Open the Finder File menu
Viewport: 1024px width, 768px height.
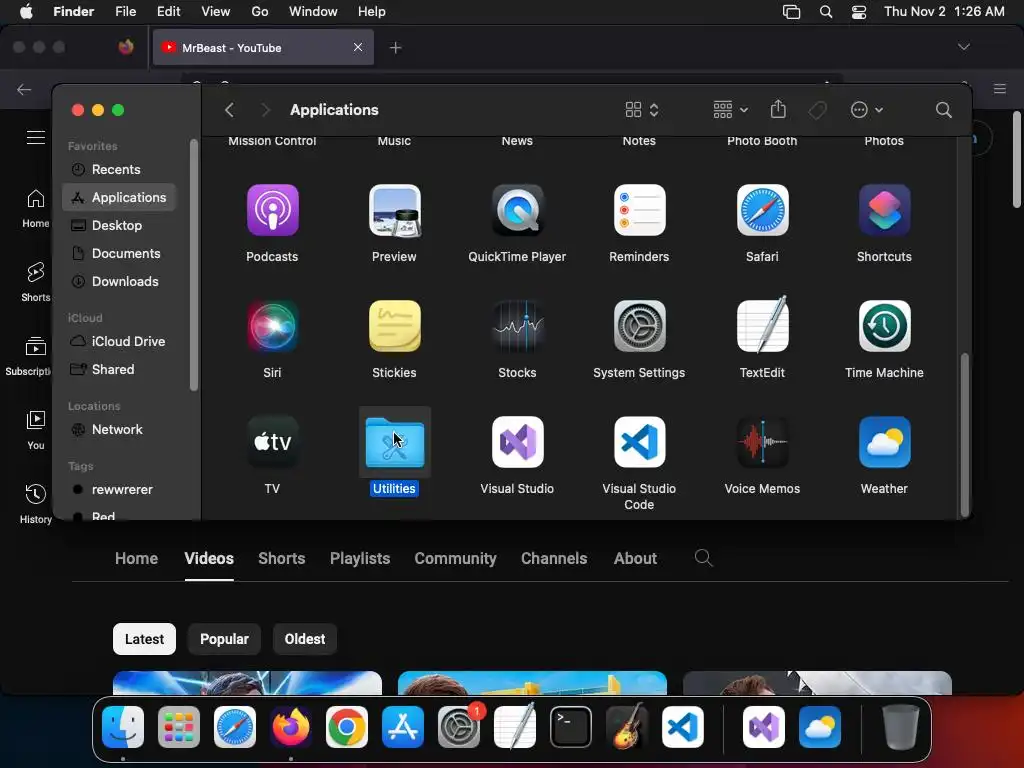[x=125, y=12]
